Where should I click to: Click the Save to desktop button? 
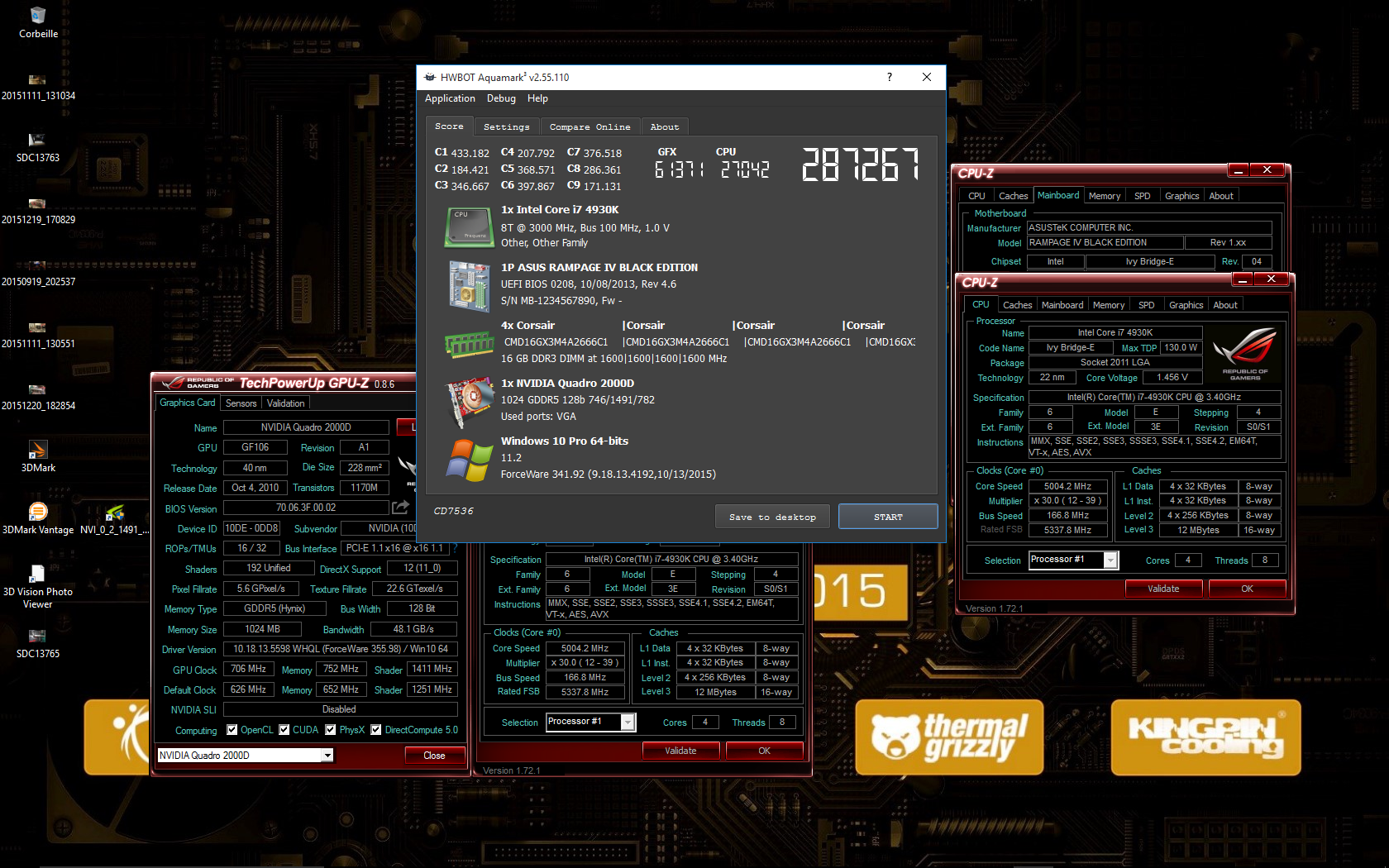click(x=772, y=517)
